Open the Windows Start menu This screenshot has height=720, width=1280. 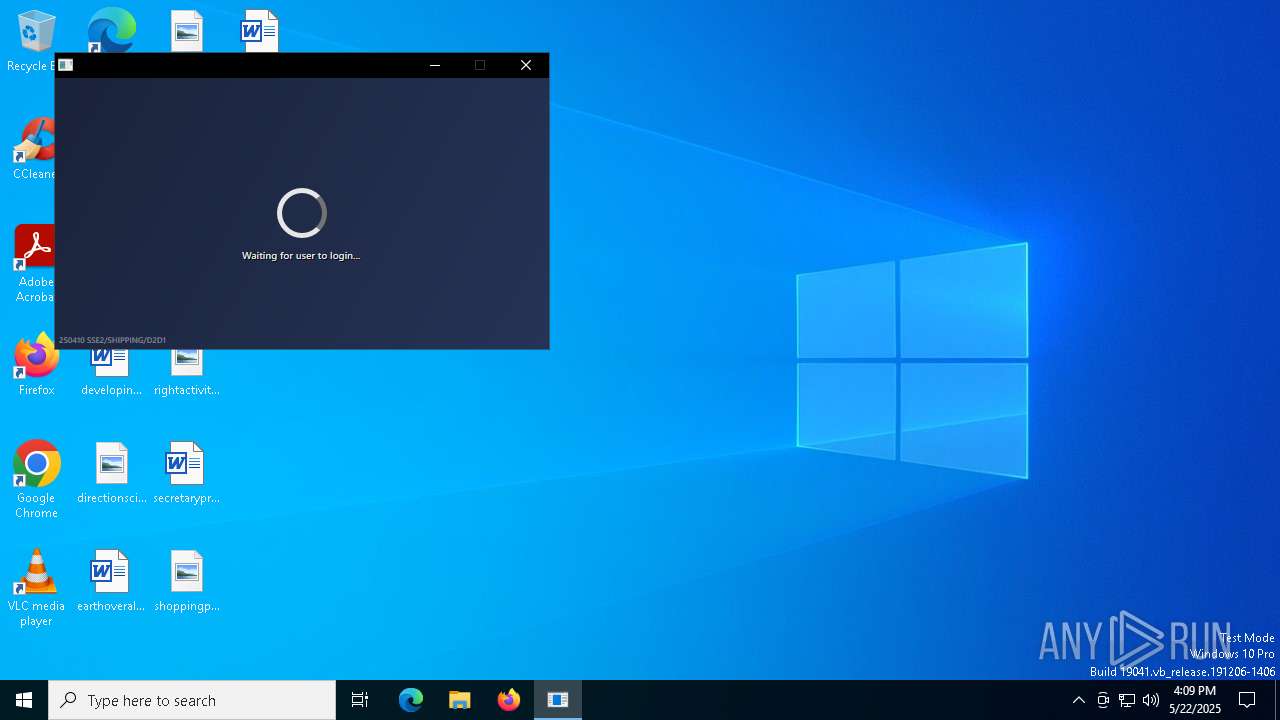[24, 700]
